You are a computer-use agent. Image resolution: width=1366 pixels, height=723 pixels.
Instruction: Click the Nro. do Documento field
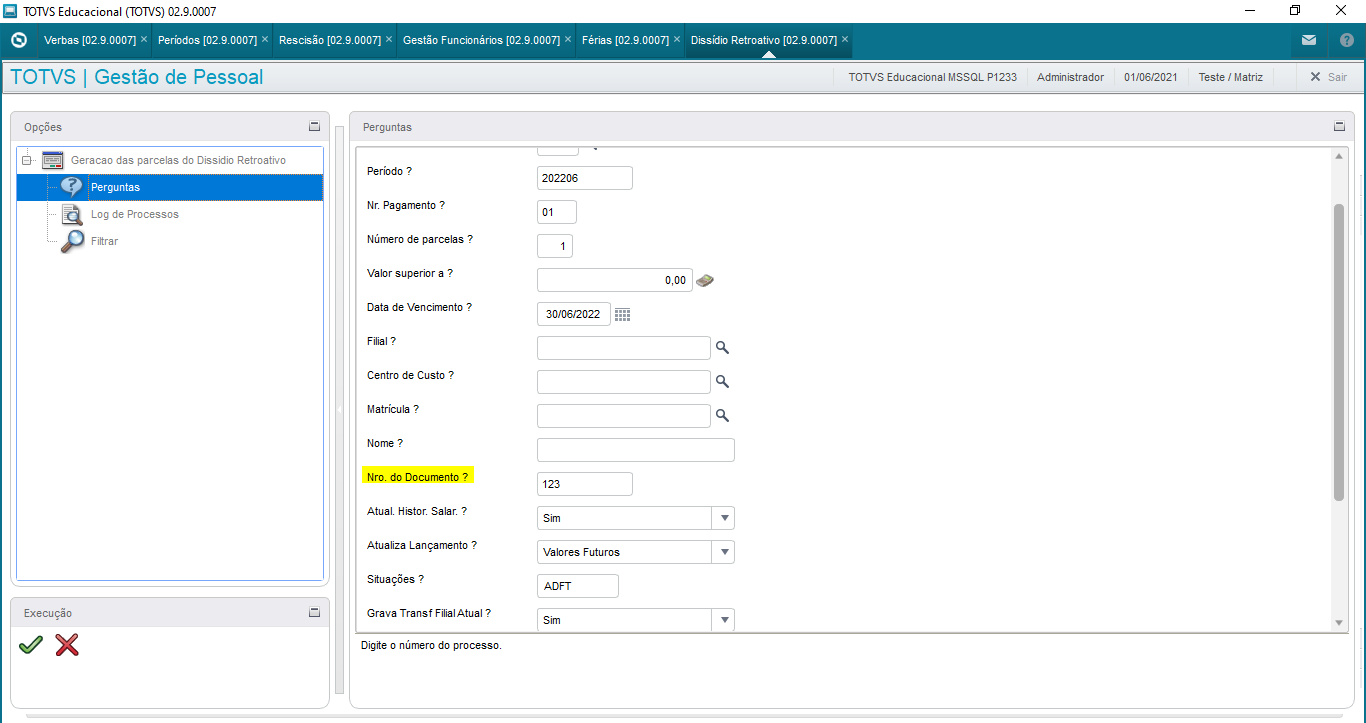point(585,484)
